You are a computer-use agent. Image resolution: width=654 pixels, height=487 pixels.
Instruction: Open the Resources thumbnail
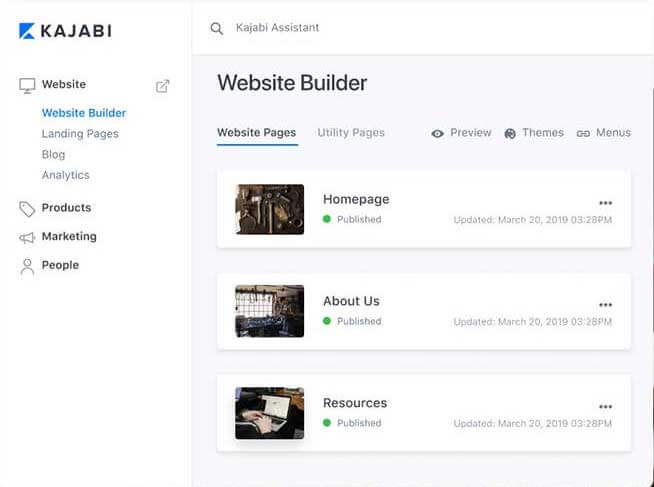(269, 413)
